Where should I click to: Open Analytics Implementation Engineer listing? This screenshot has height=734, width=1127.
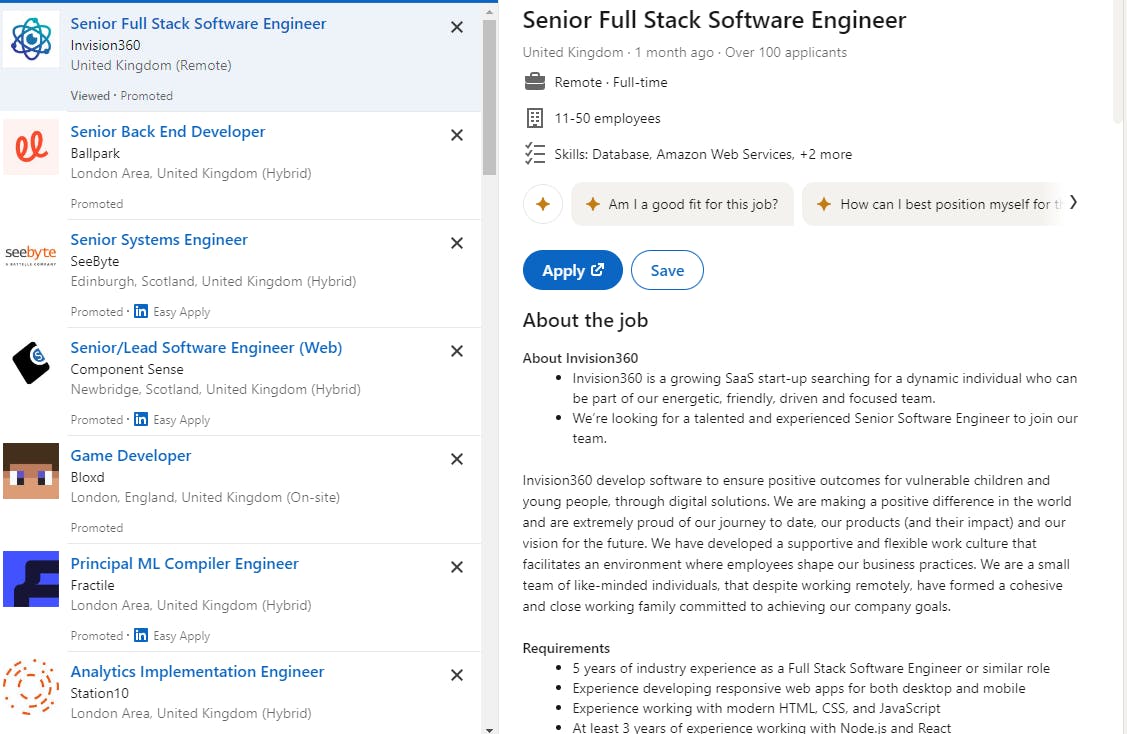[x=198, y=671]
